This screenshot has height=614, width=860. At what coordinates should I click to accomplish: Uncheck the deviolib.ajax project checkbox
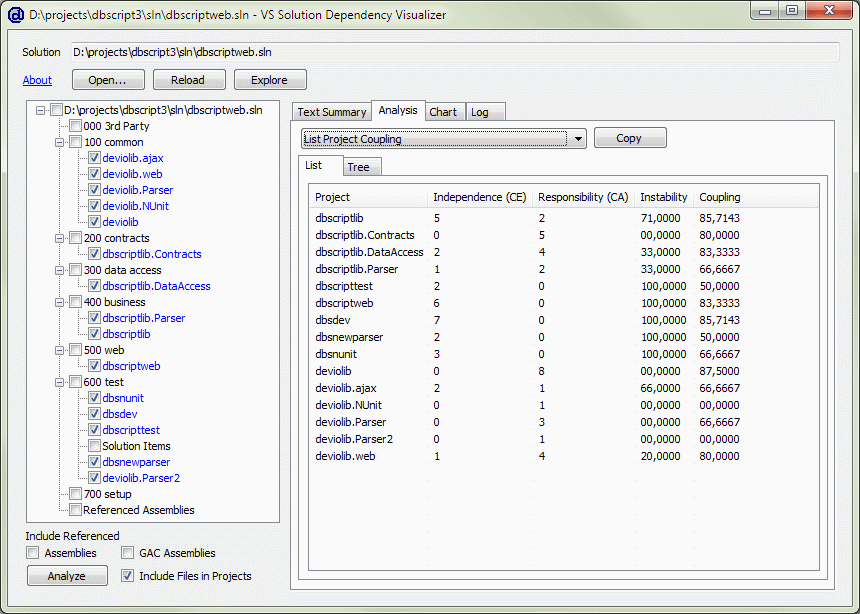[94, 158]
